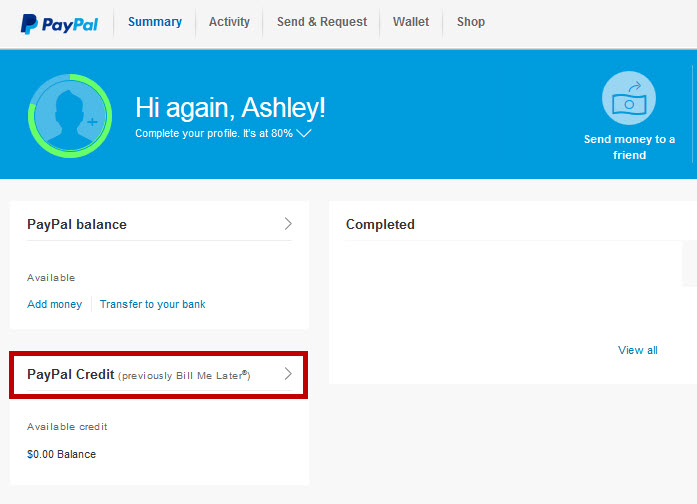Open the profile avatar picture
Viewport: 697px width, 504px height.
(70, 116)
